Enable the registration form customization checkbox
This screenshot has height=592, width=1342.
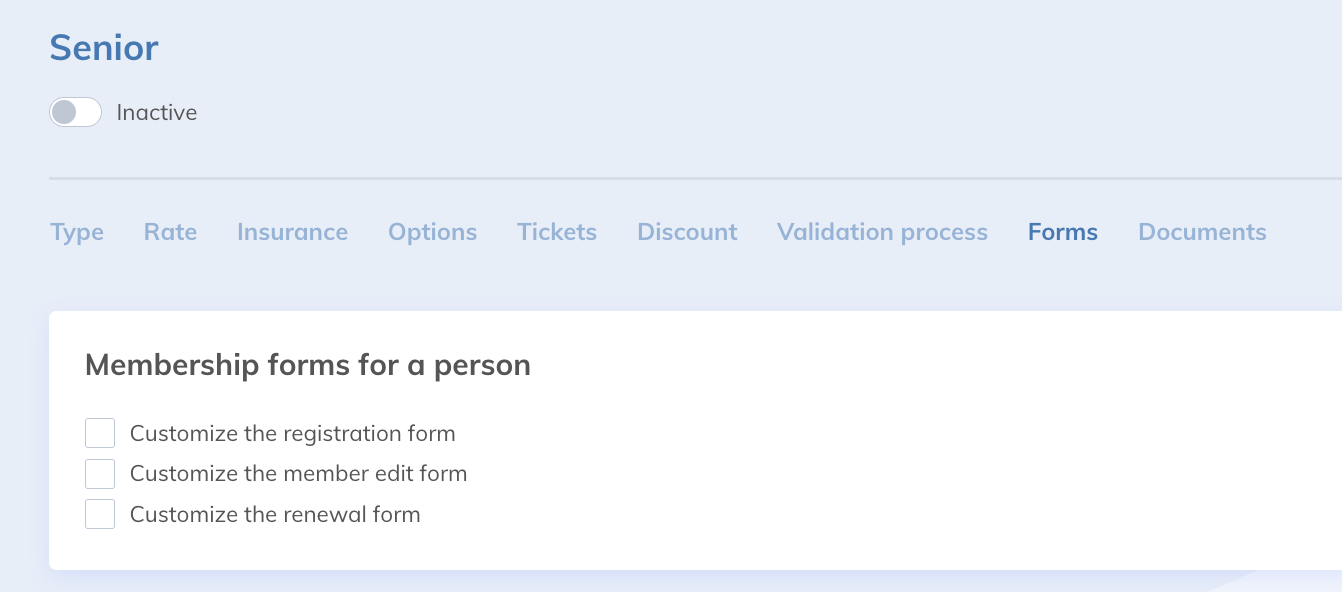[x=100, y=433]
